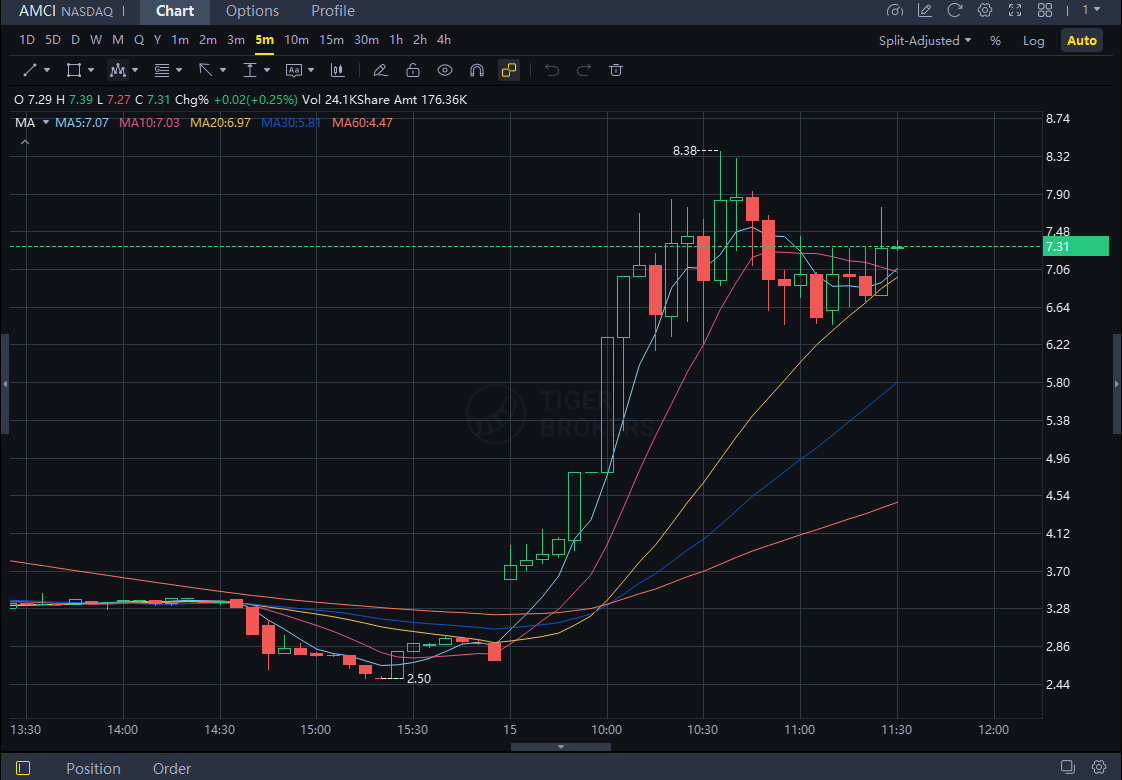This screenshot has height=780, width=1122.
Task: Open the text tool dropdown arrow
Action: click(311, 70)
